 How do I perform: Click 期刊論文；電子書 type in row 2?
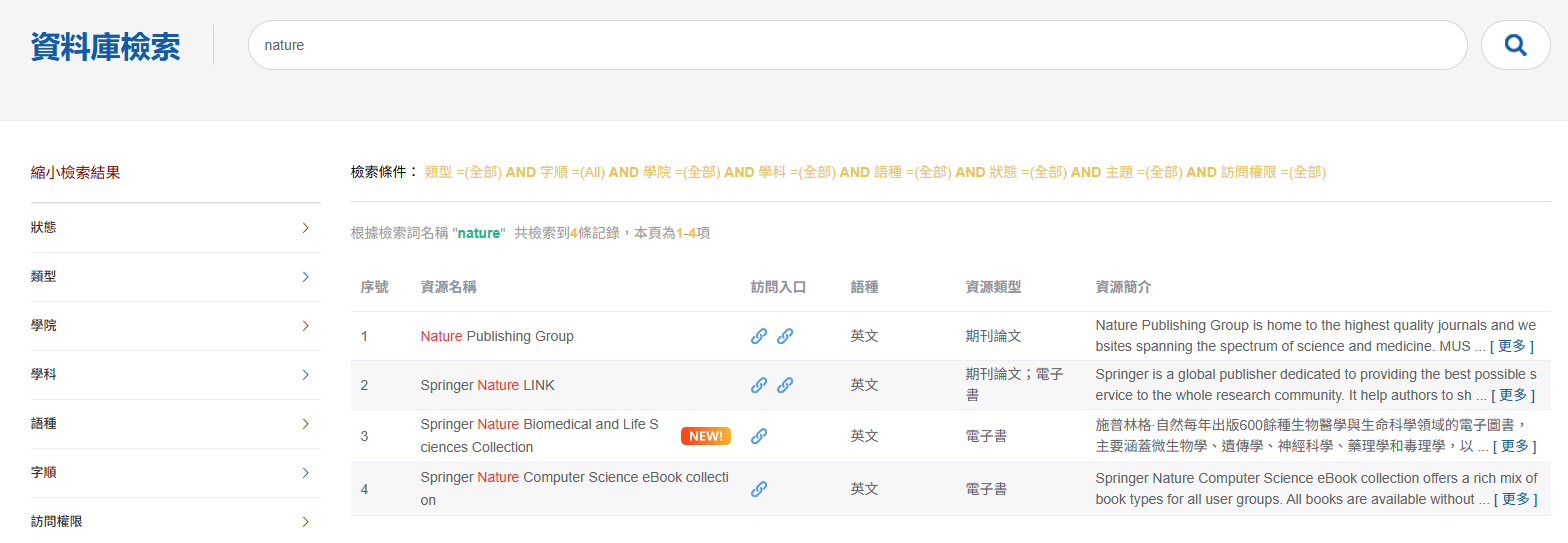pyautogui.click(x=1014, y=385)
